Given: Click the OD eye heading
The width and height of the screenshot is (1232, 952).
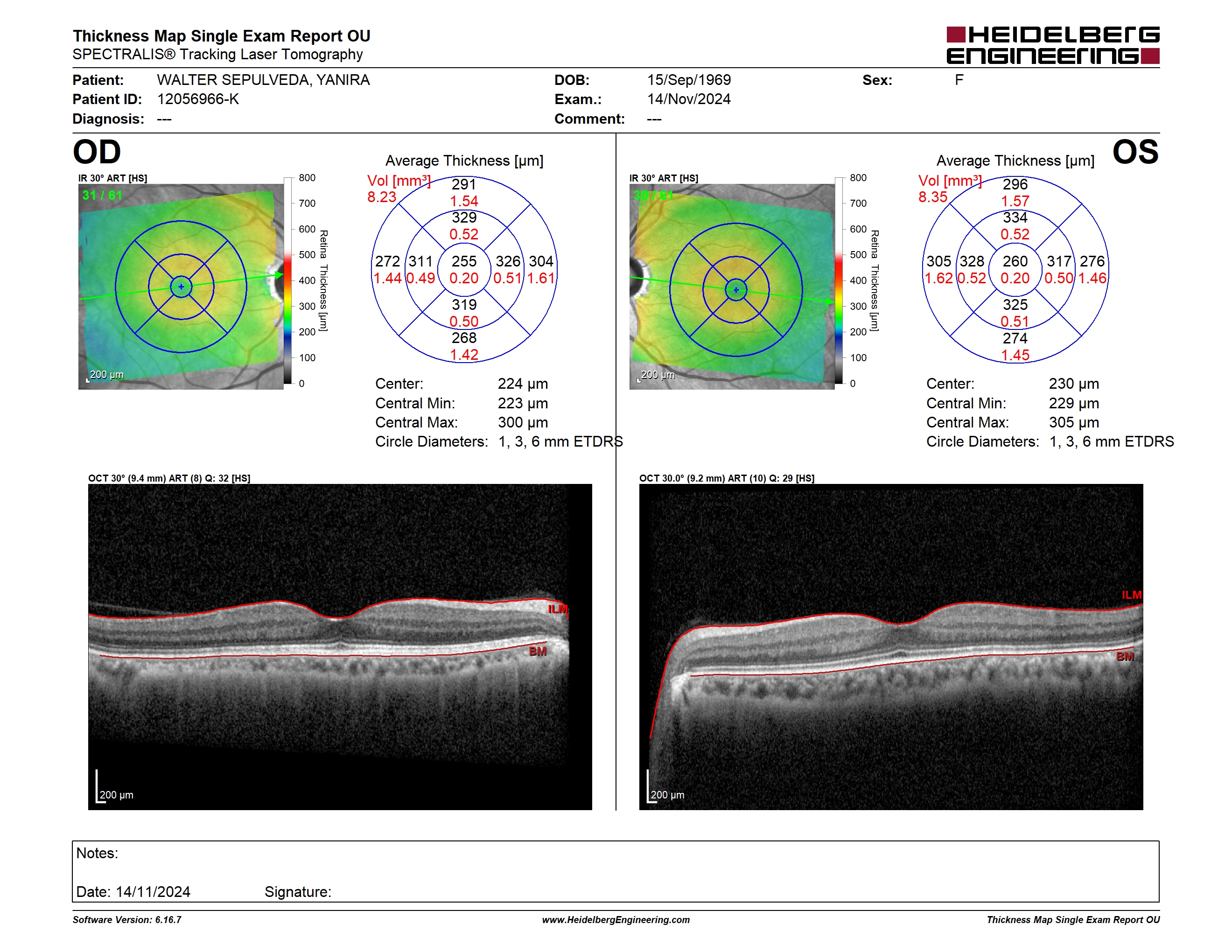Looking at the screenshot, I should pos(97,152).
